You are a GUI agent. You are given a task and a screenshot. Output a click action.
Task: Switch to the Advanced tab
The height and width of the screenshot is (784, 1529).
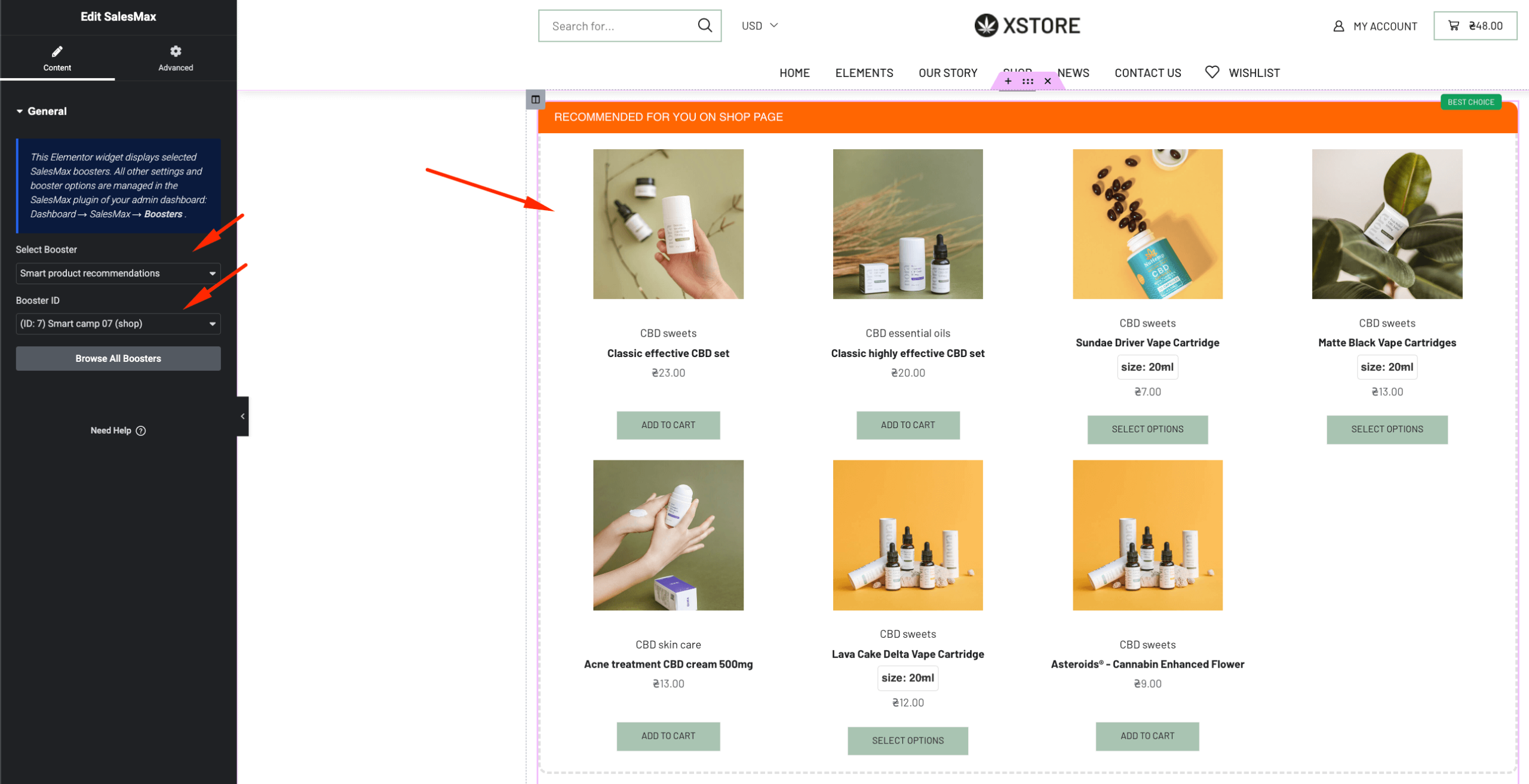pyautogui.click(x=176, y=58)
